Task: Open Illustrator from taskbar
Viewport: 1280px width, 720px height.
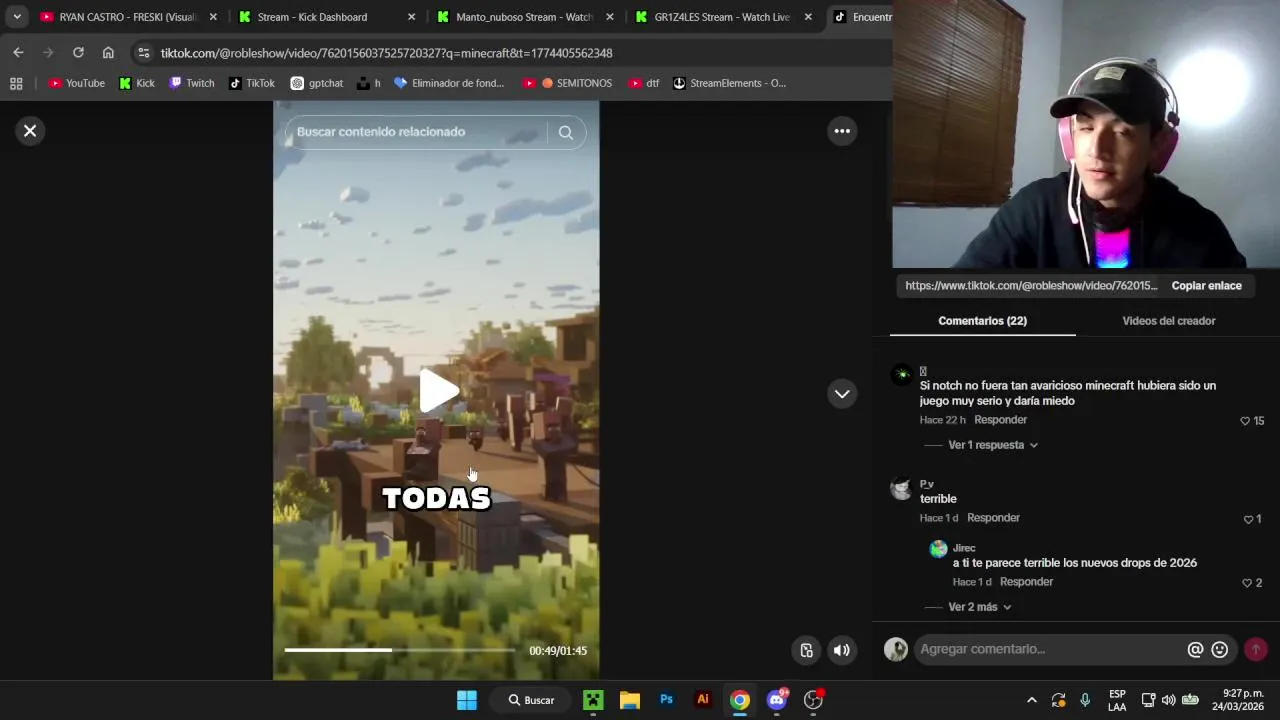Action: click(x=703, y=700)
